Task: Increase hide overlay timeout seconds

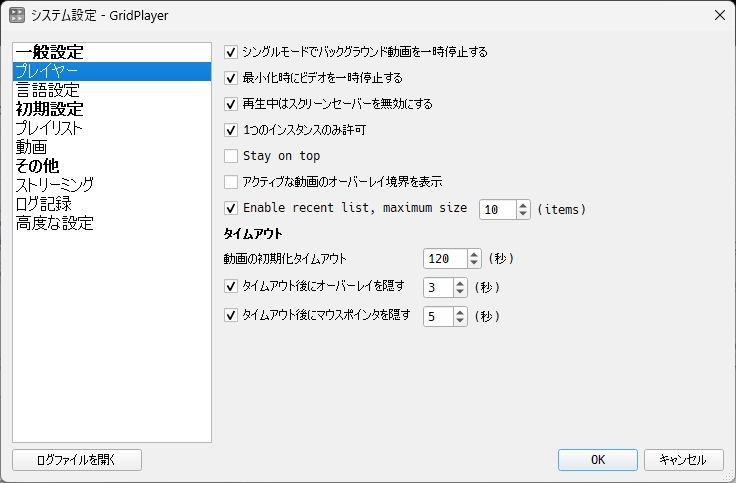Action: [x=460, y=282]
